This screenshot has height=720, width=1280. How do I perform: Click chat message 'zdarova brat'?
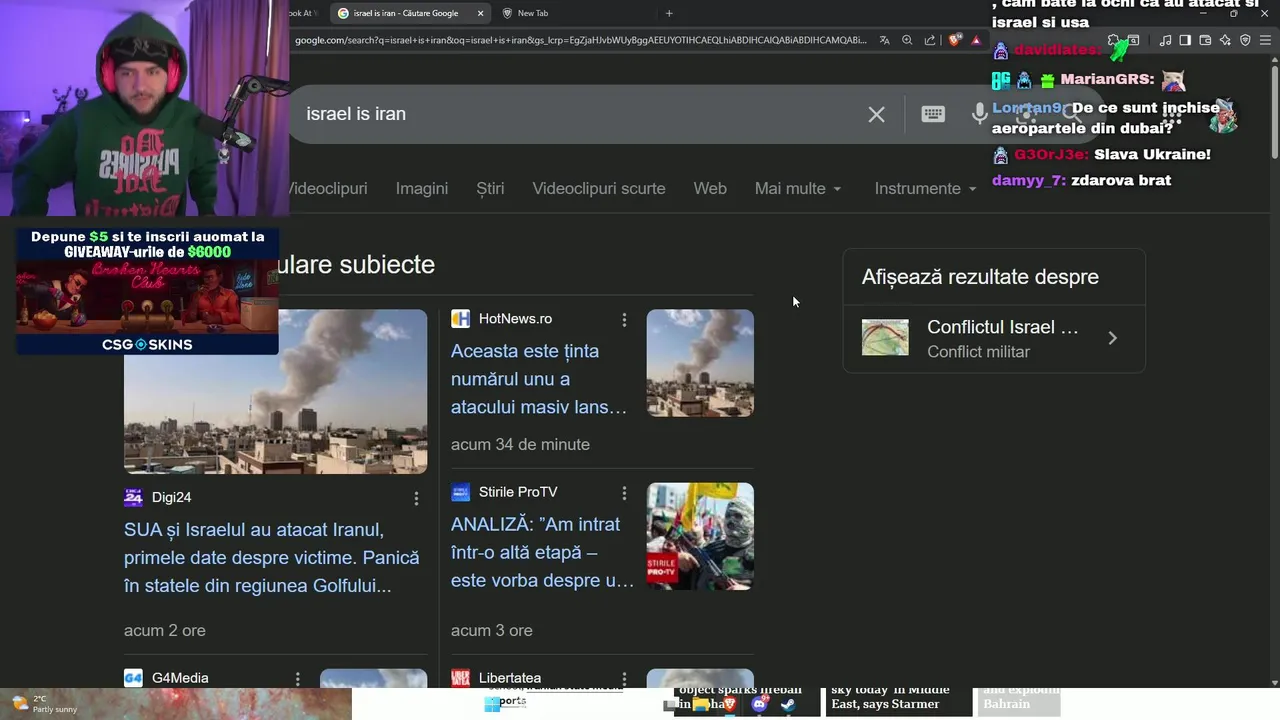[x=1121, y=180]
